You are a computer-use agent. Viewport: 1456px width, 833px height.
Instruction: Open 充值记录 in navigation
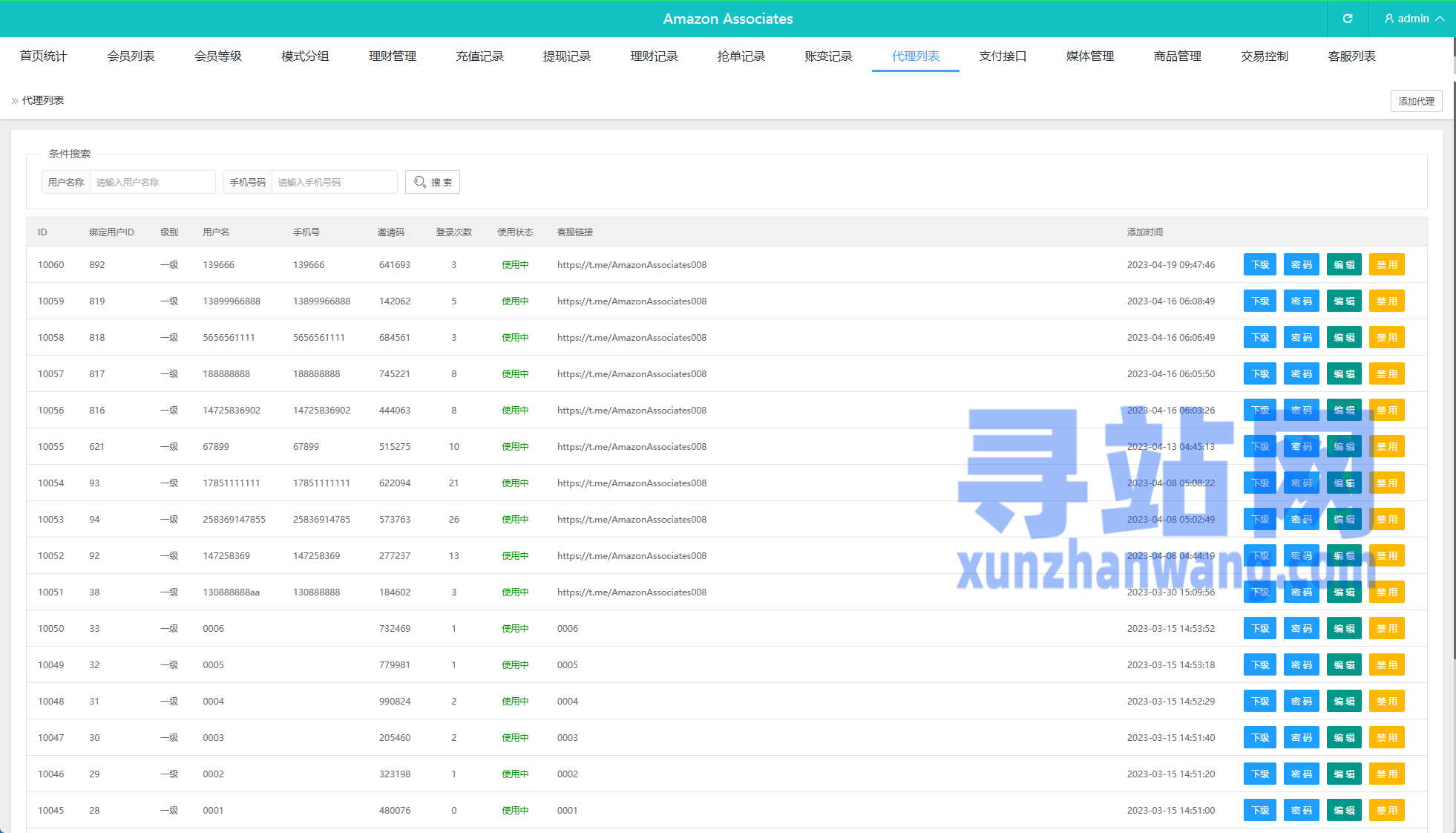point(479,56)
